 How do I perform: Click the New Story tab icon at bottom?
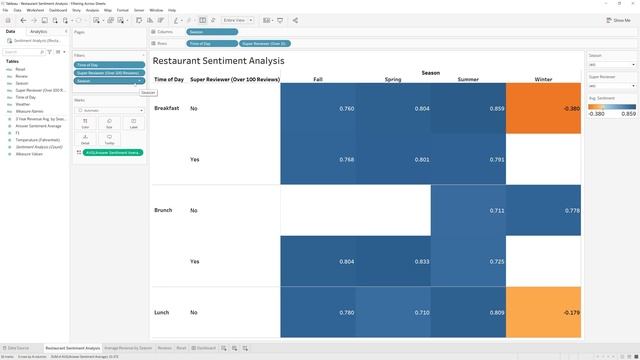245,348
